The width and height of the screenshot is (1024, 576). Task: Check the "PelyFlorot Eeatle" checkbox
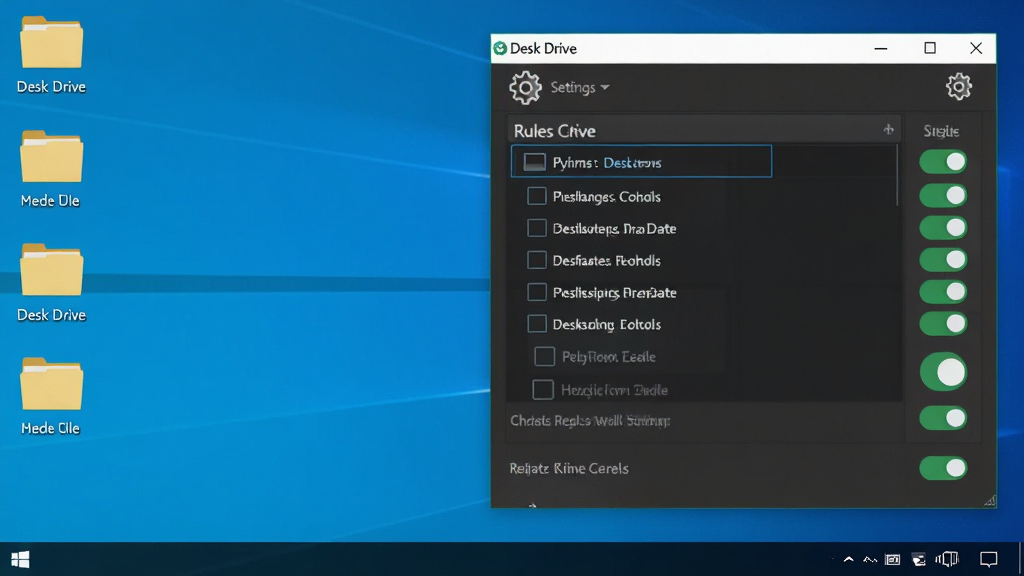pyautogui.click(x=545, y=357)
